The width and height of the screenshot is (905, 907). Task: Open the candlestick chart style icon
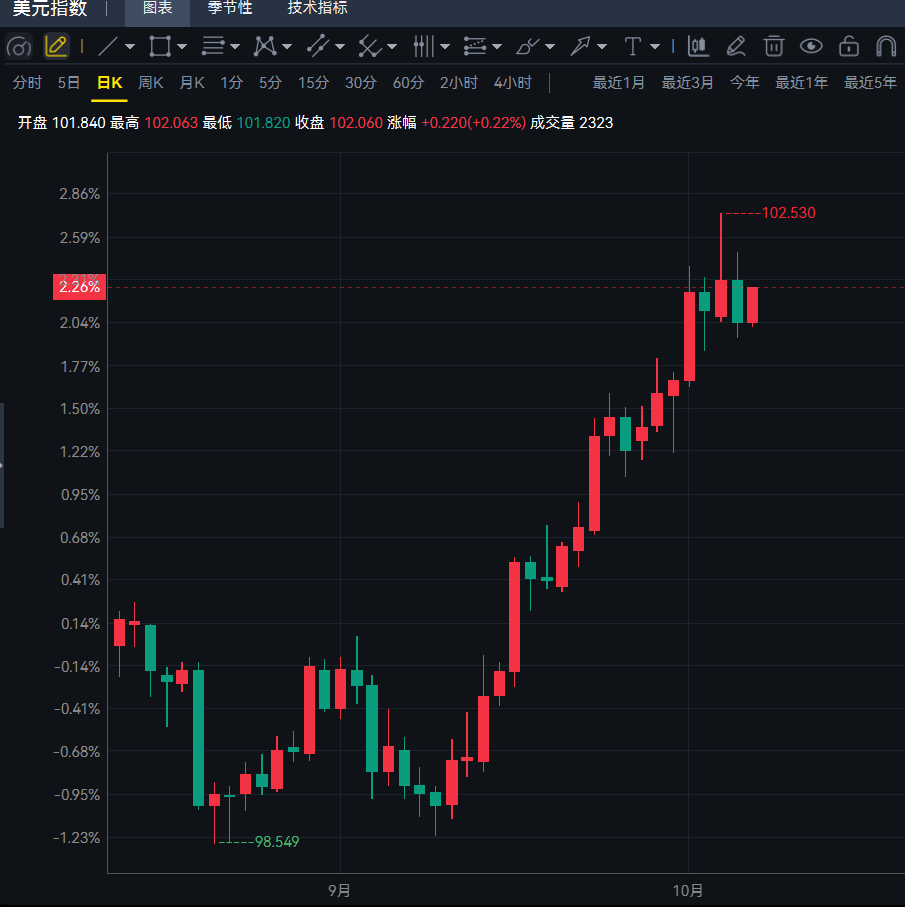(x=698, y=46)
